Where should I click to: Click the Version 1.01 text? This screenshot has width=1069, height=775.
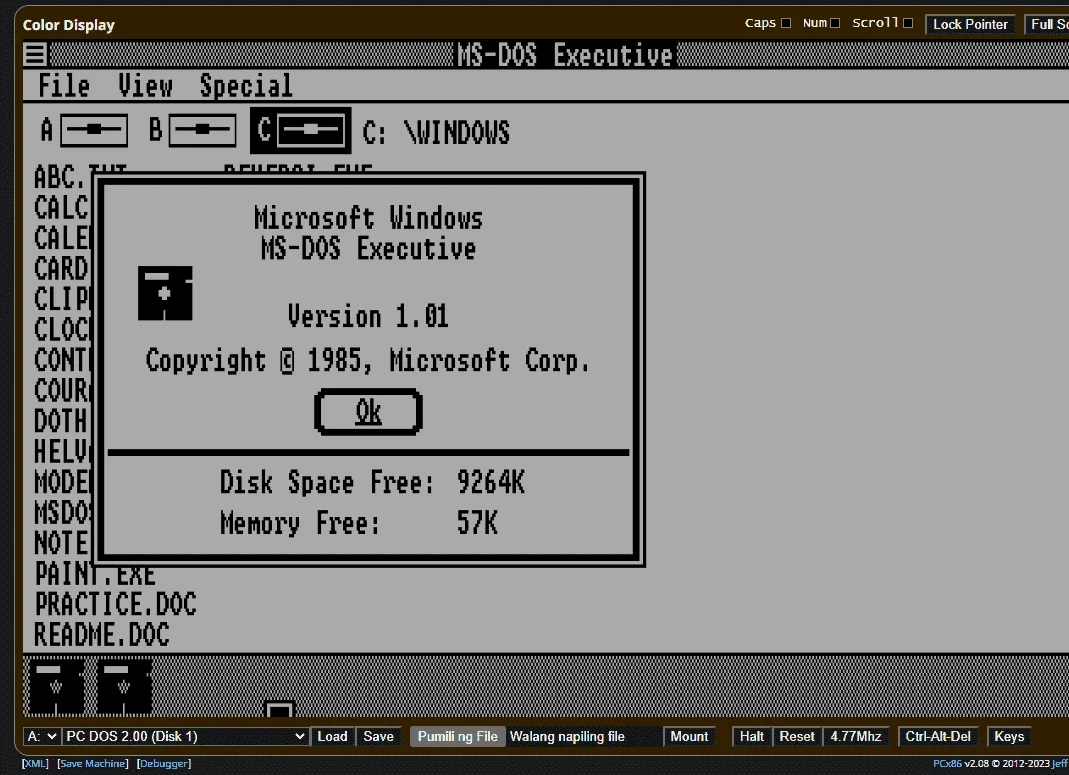pos(368,316)
